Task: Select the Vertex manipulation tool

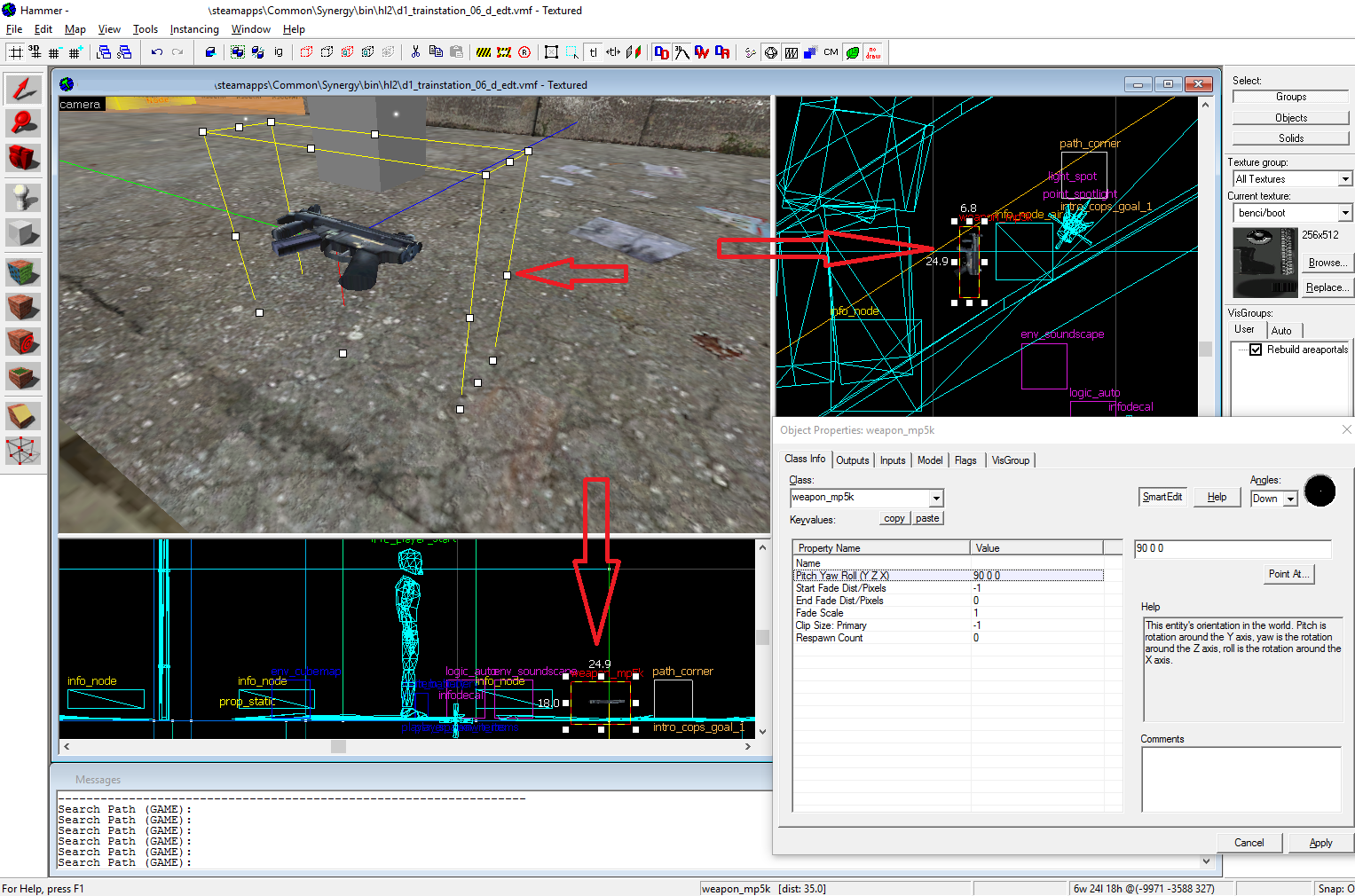Action: pyautogui.click(x=23, y=450)
